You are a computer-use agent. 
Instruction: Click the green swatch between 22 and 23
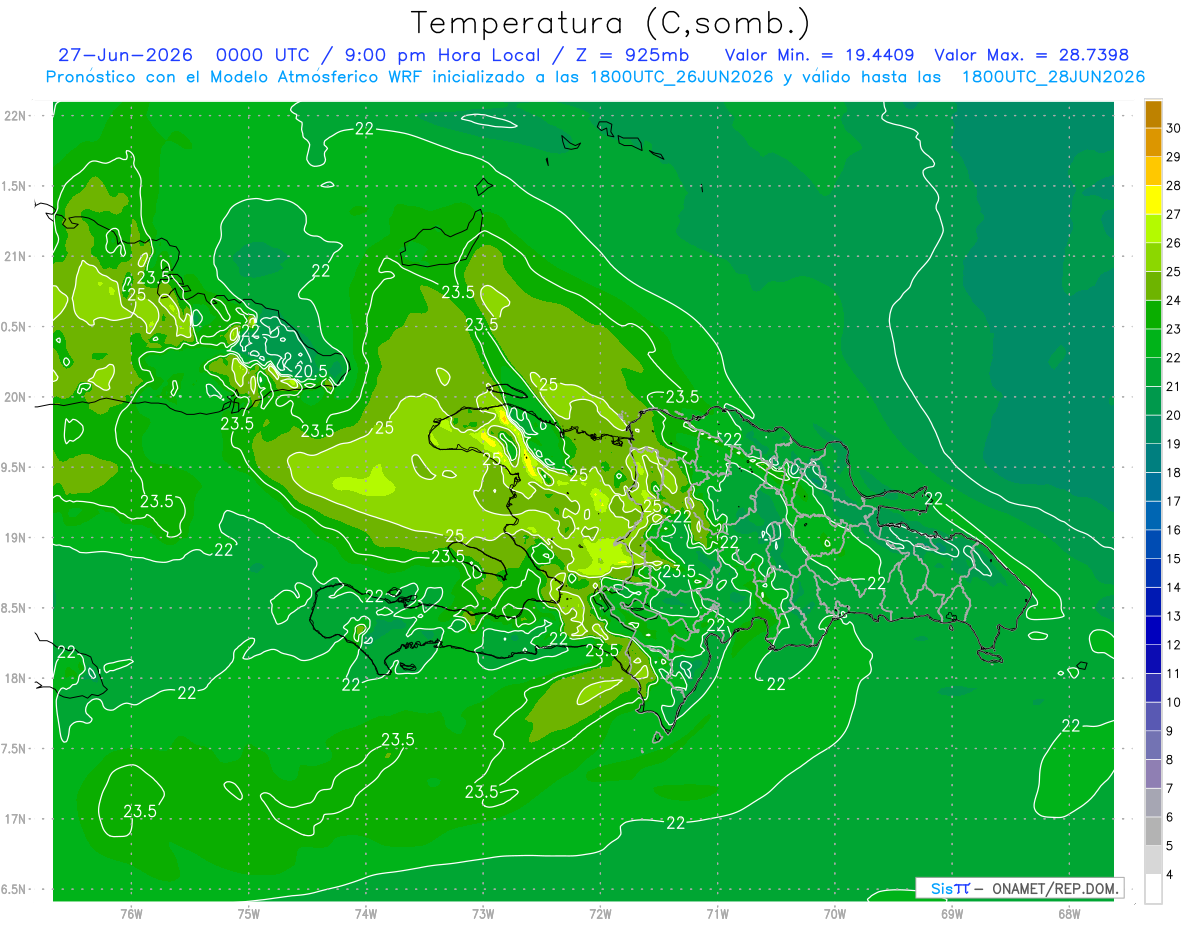pos(1153,344)
